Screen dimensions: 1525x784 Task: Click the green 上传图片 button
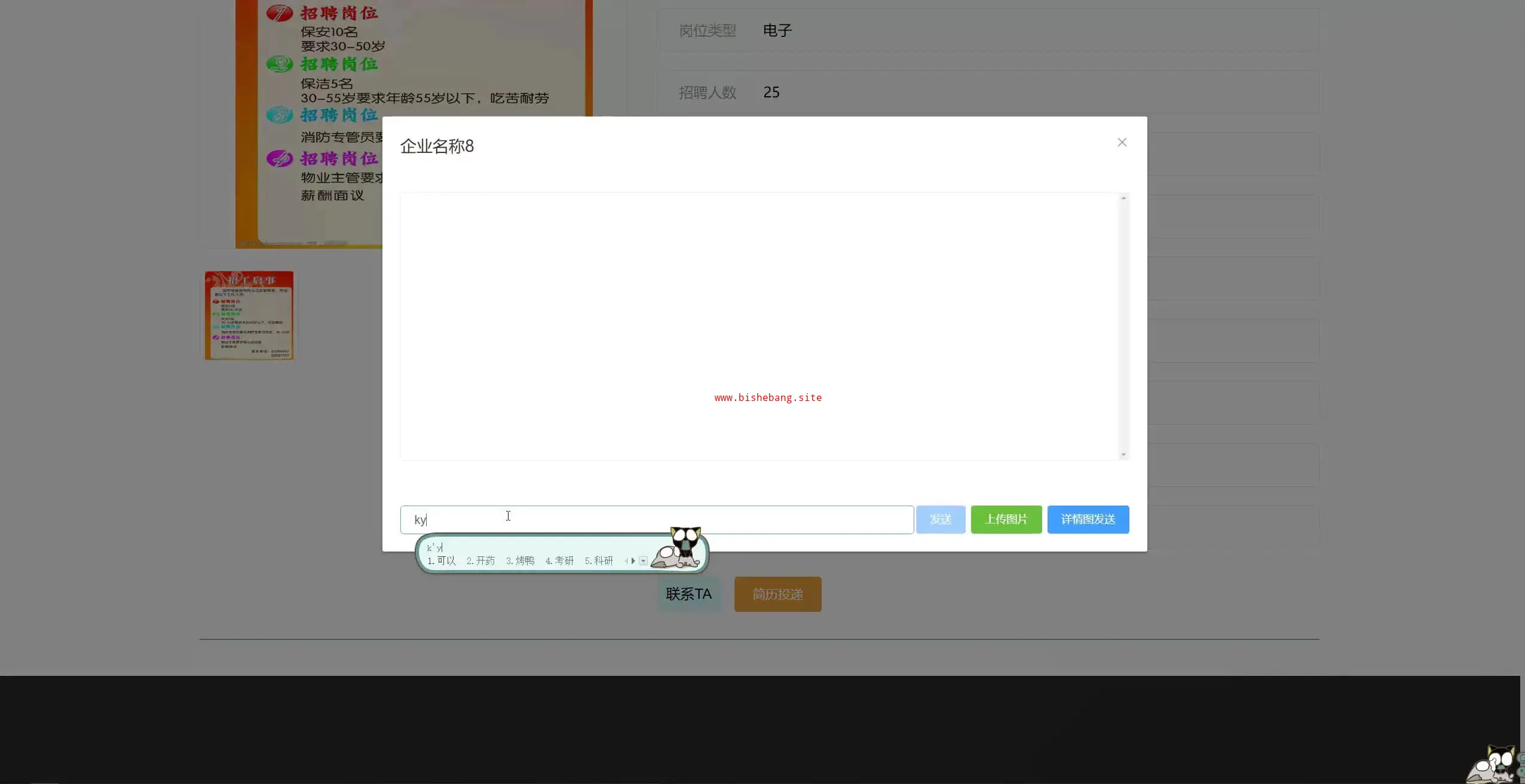point(1006,519)
